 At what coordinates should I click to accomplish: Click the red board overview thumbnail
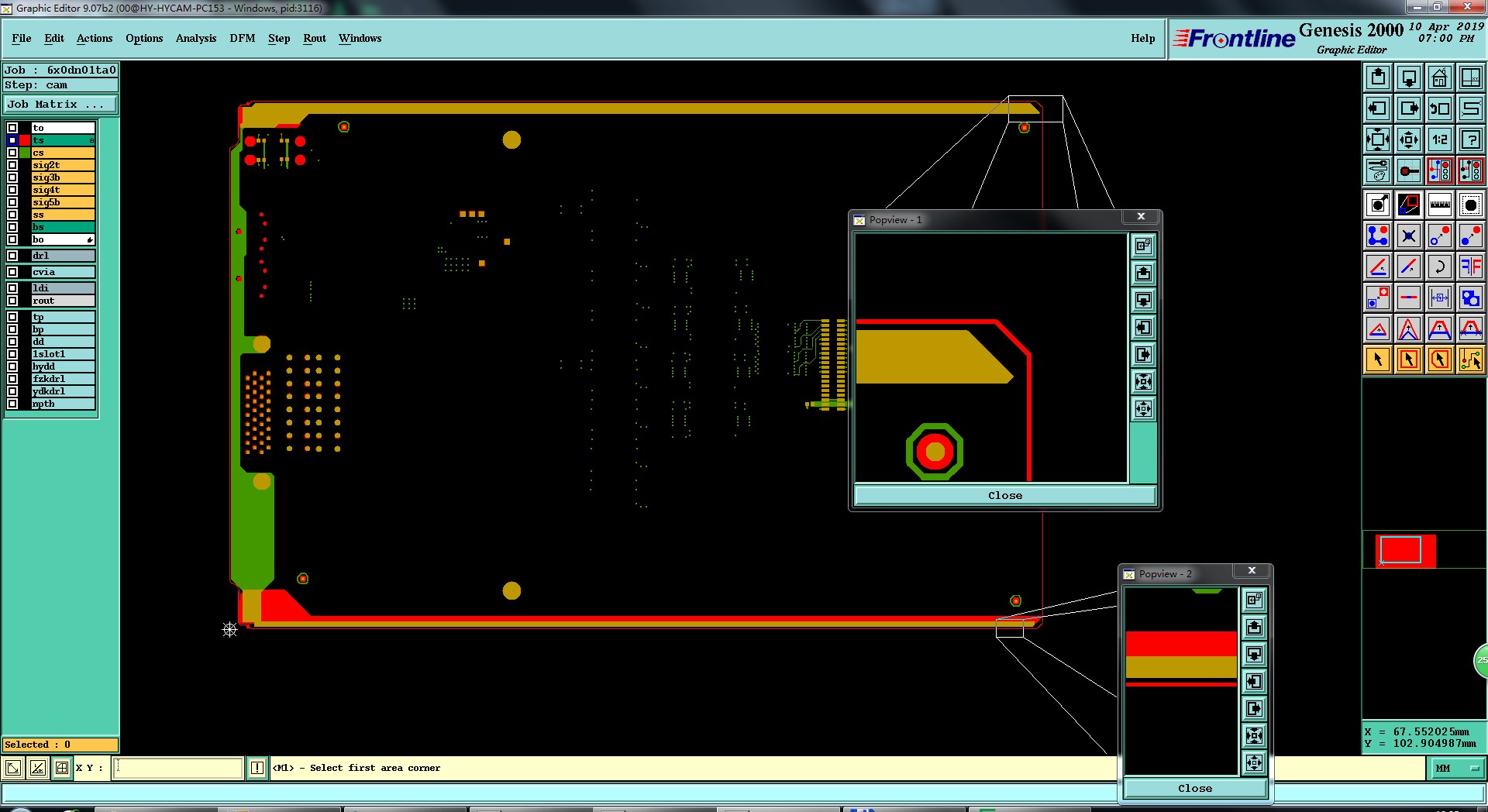(x=1405, y=551)
